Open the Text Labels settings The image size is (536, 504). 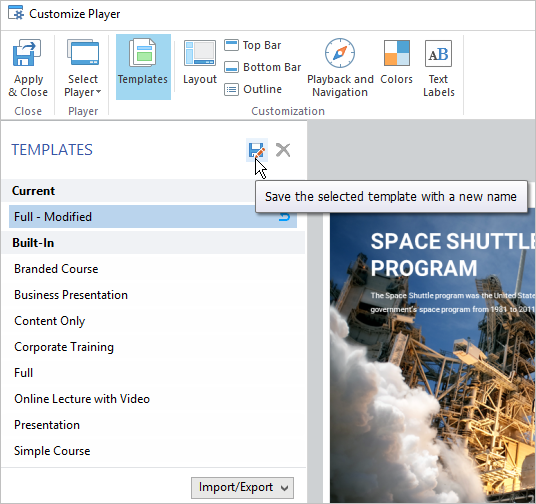coord(439,68)
